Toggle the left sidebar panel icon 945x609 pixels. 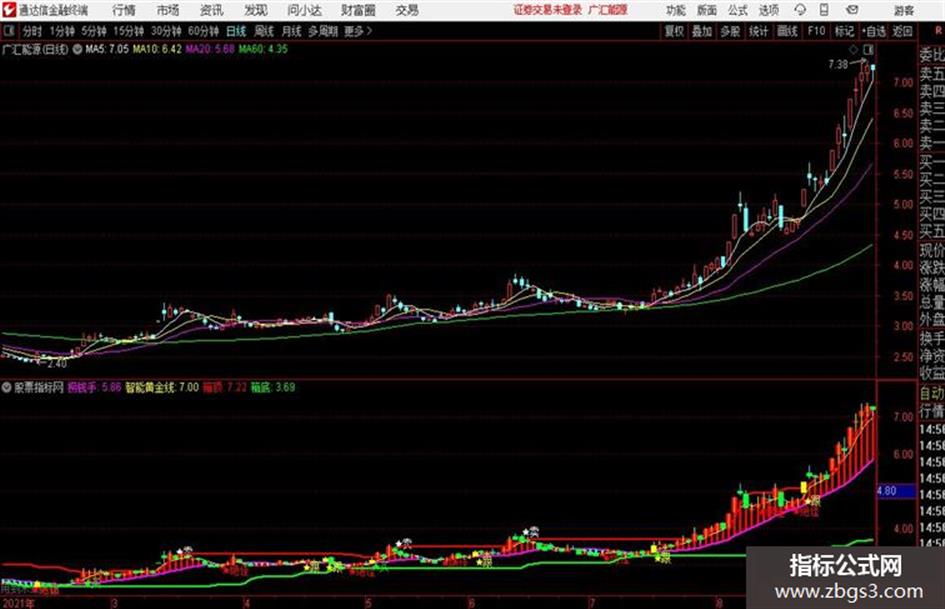[9, 31]
